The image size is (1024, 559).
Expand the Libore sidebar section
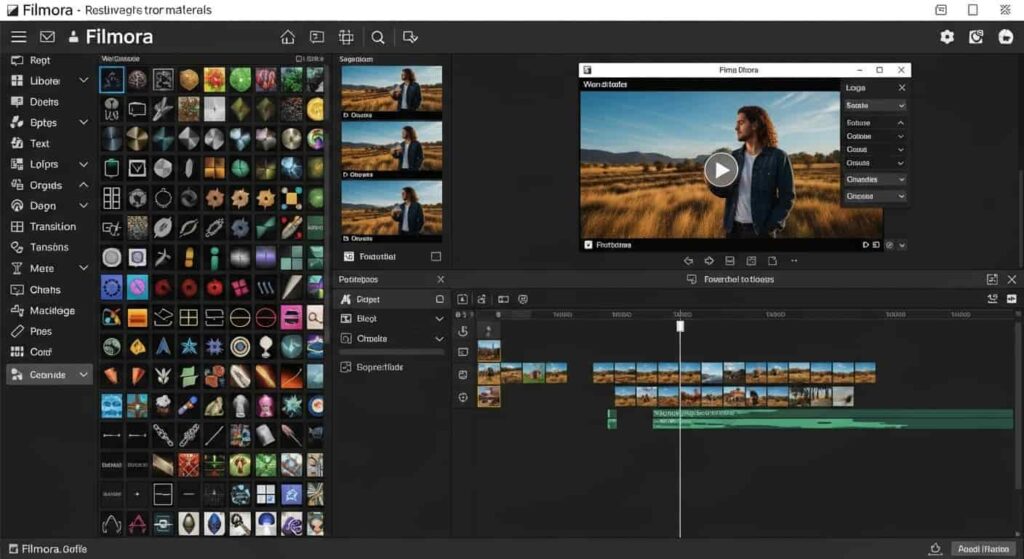click(x=84, y=80)
